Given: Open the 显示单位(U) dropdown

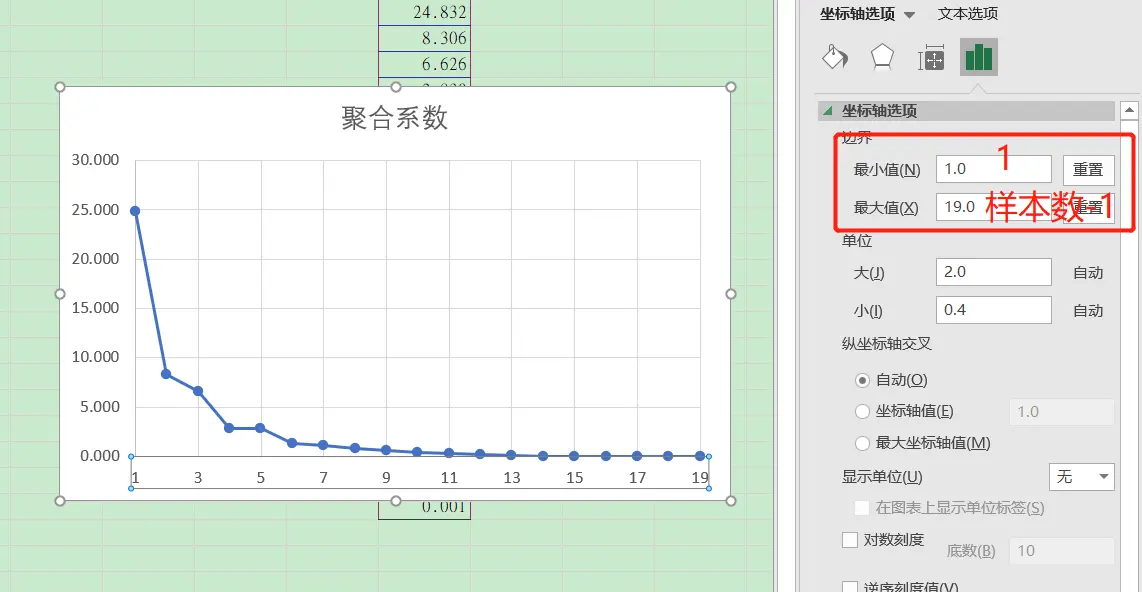Looking at the screenshot, I should pyautogui.click(x=1082, y=477).
